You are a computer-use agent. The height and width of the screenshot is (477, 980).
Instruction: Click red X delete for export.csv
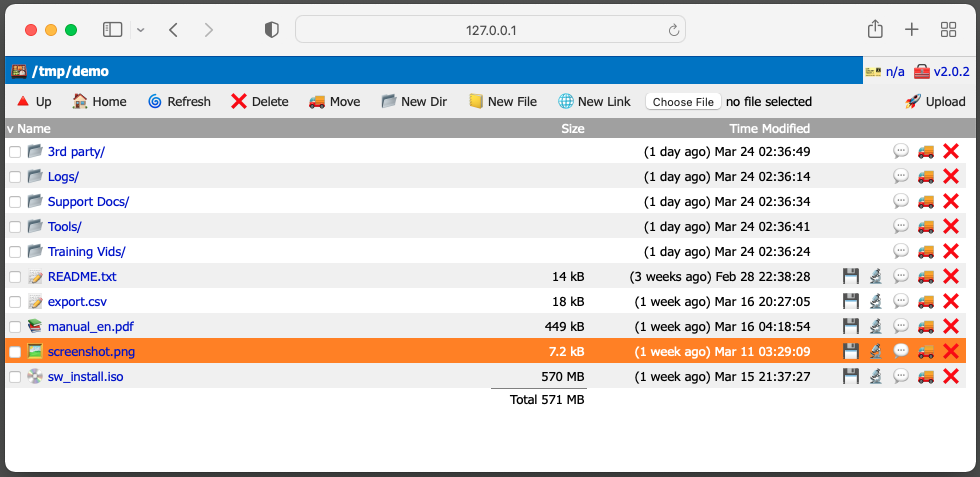951,301
